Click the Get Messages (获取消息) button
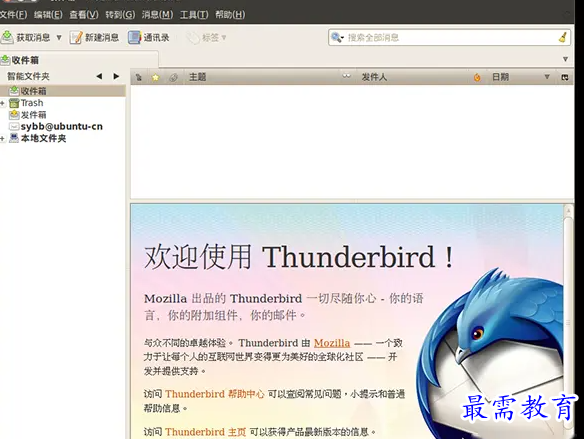 click(x=25, y=37)
